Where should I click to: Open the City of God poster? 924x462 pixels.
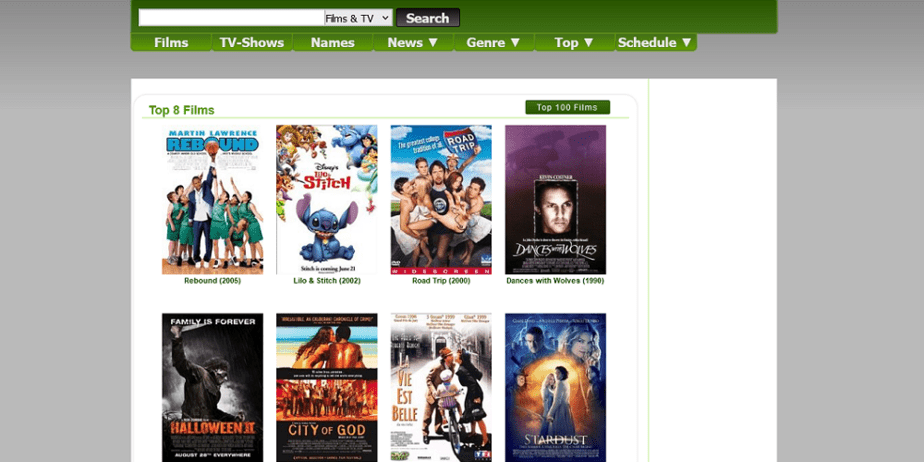pos(327,388)
